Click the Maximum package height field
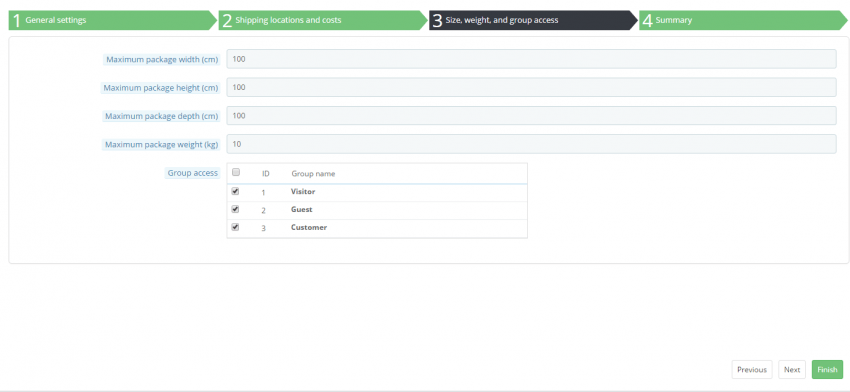The height and width of the screenshot is (392, 850). [531, 87]
